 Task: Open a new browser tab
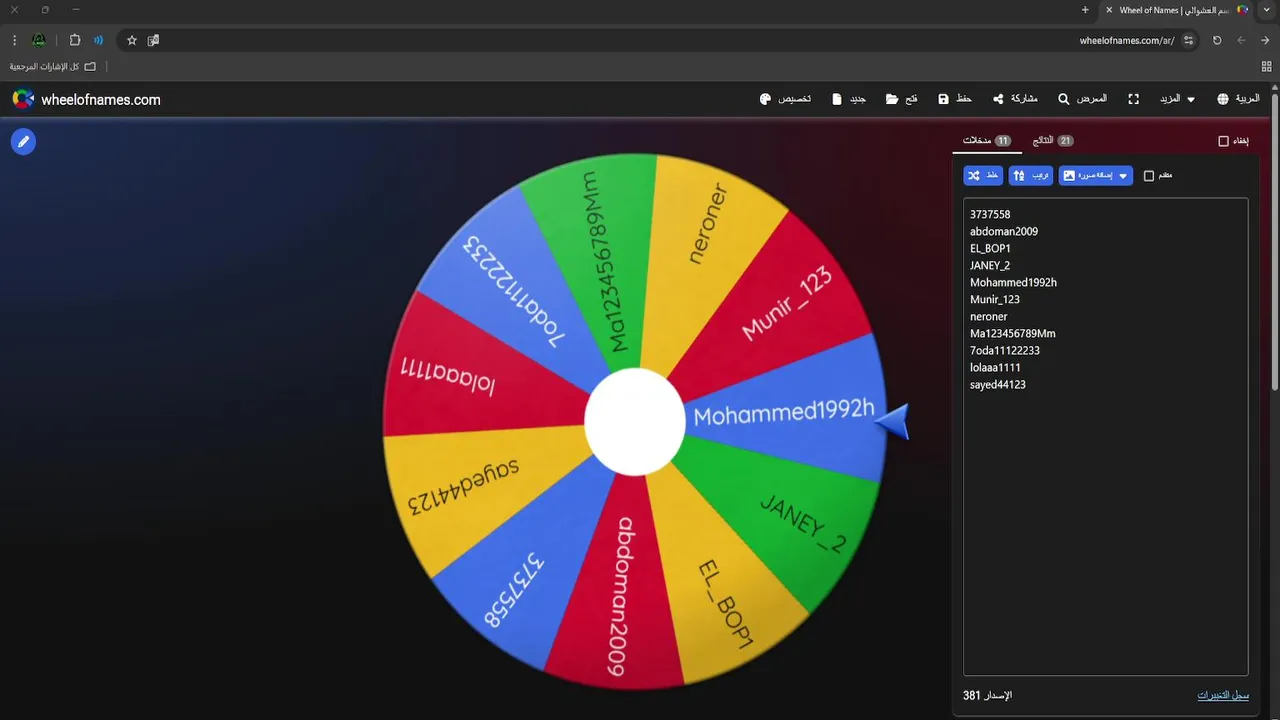coord(1085,10)
